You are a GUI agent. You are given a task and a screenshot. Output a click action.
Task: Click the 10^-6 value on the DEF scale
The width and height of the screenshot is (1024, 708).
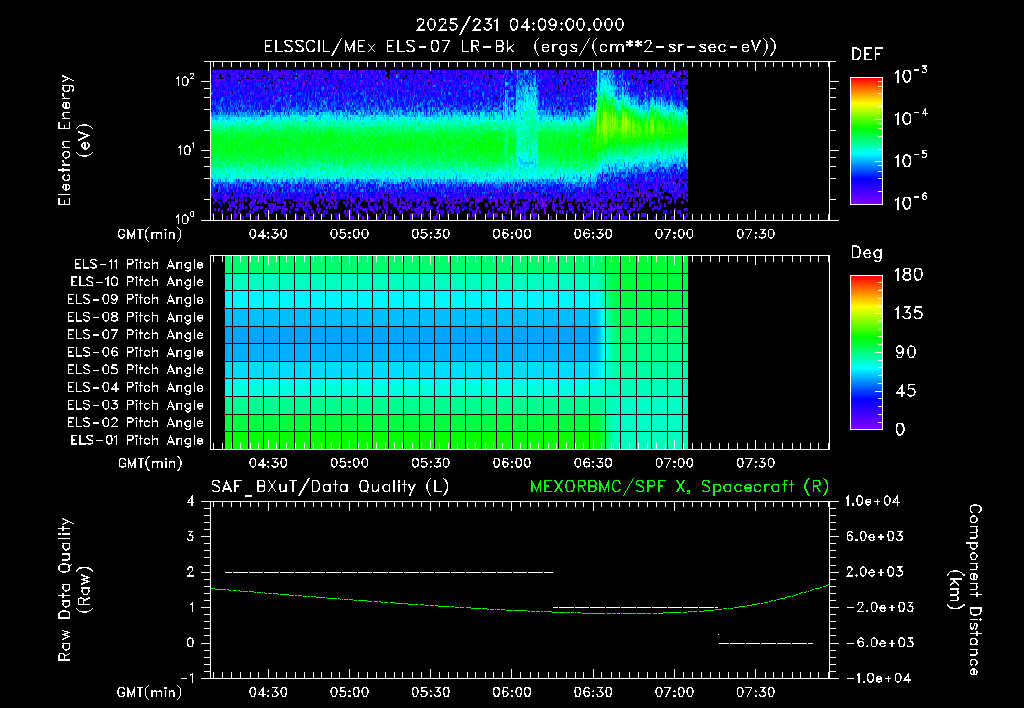(910, 202)
